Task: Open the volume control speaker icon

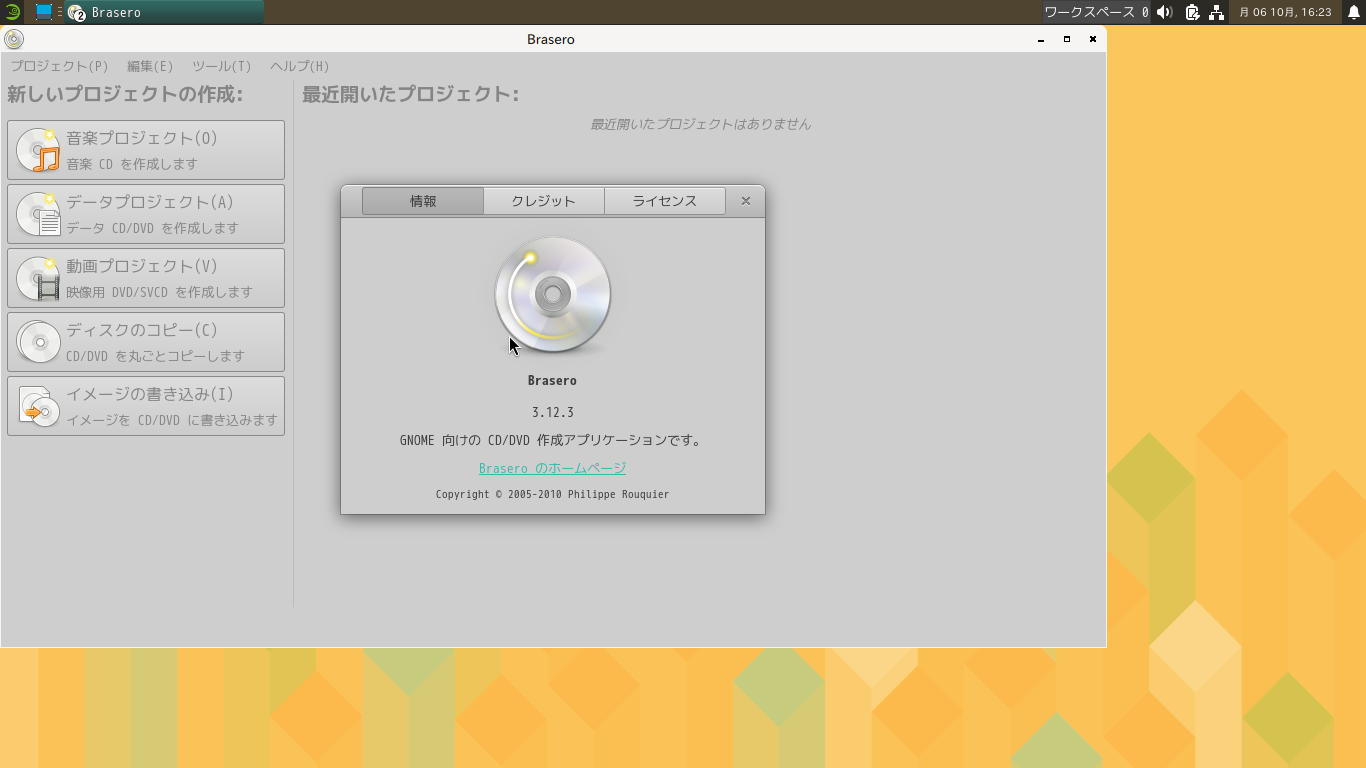Action: [x=1165, y=12]
